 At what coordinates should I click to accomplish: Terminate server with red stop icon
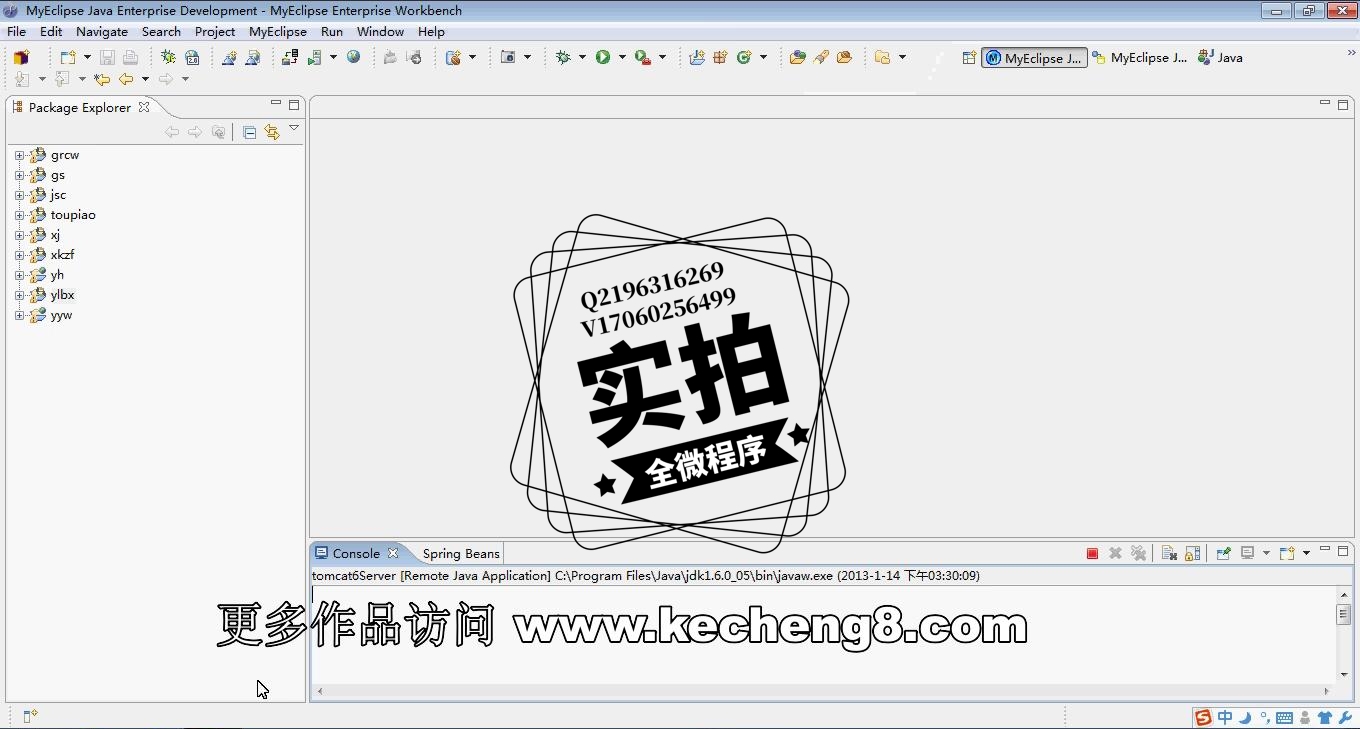1092,553
